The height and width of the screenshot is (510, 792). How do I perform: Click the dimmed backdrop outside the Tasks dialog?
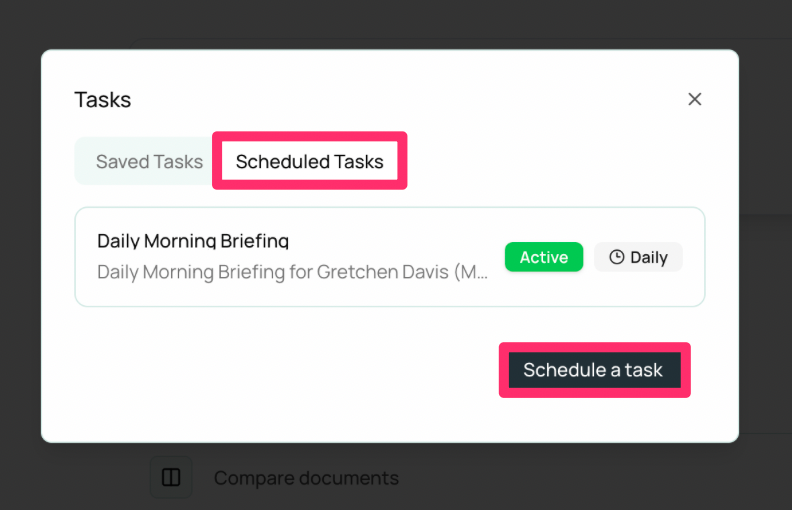point(20,252)
